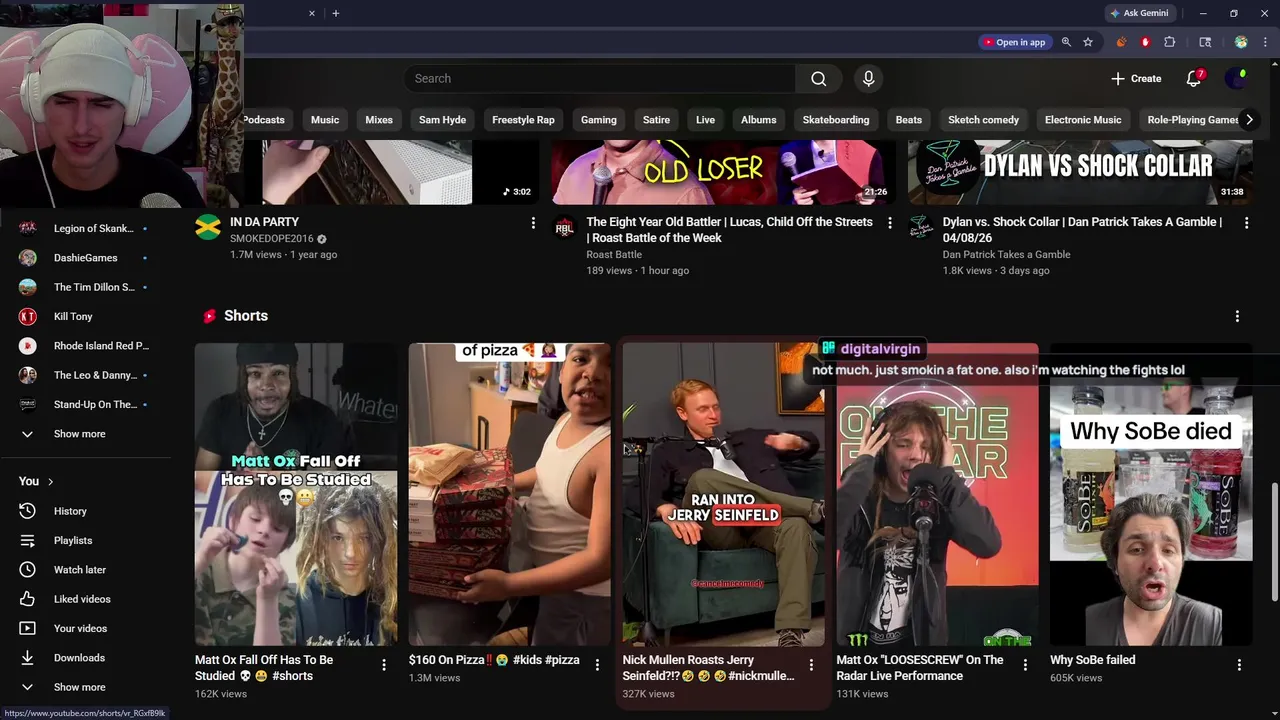This screenshot has height=720, width=1280.
Task: Play Nick Mullen Jerry Seinfeld short thumbnail
Action: 723,495
